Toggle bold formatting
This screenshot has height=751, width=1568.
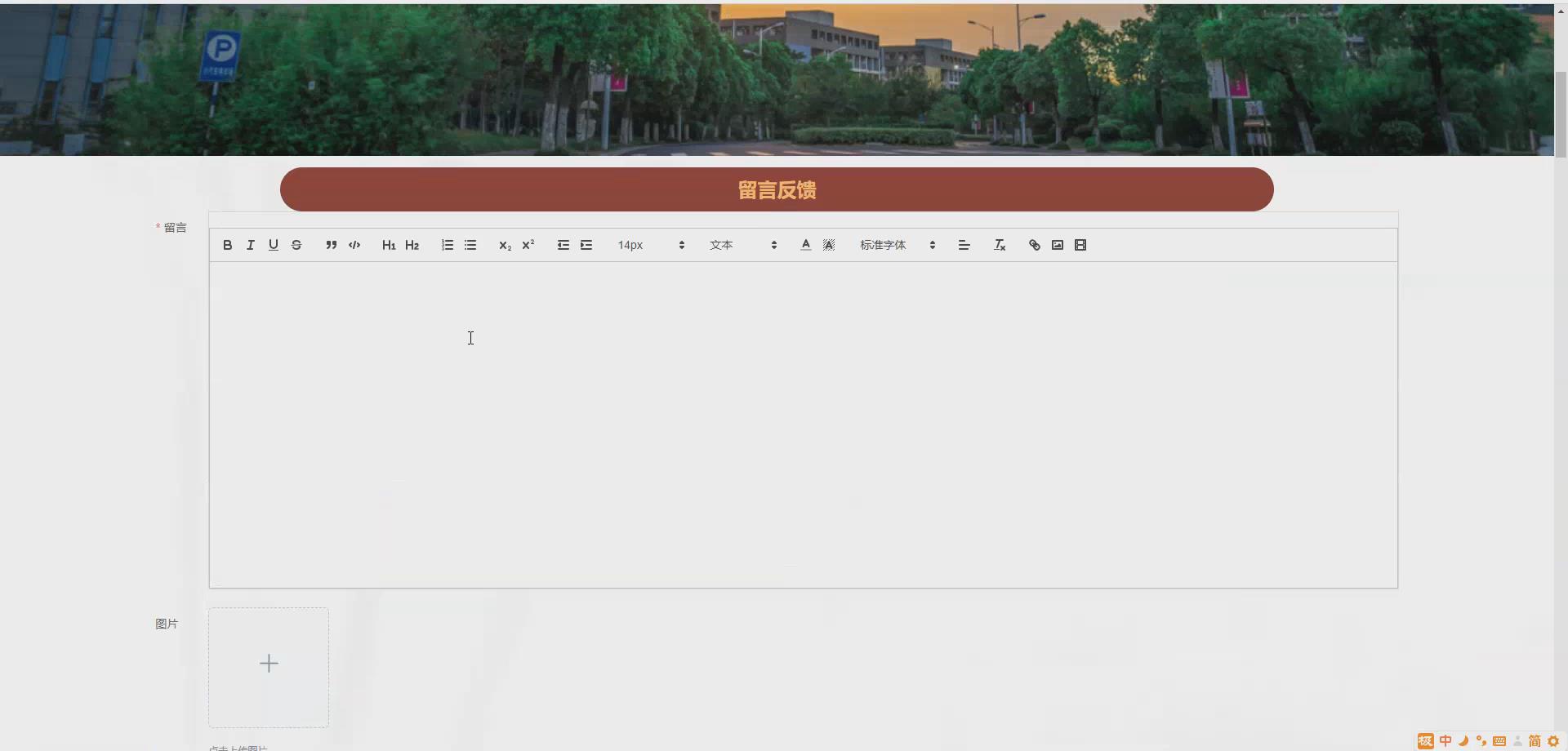pos(227,245)
